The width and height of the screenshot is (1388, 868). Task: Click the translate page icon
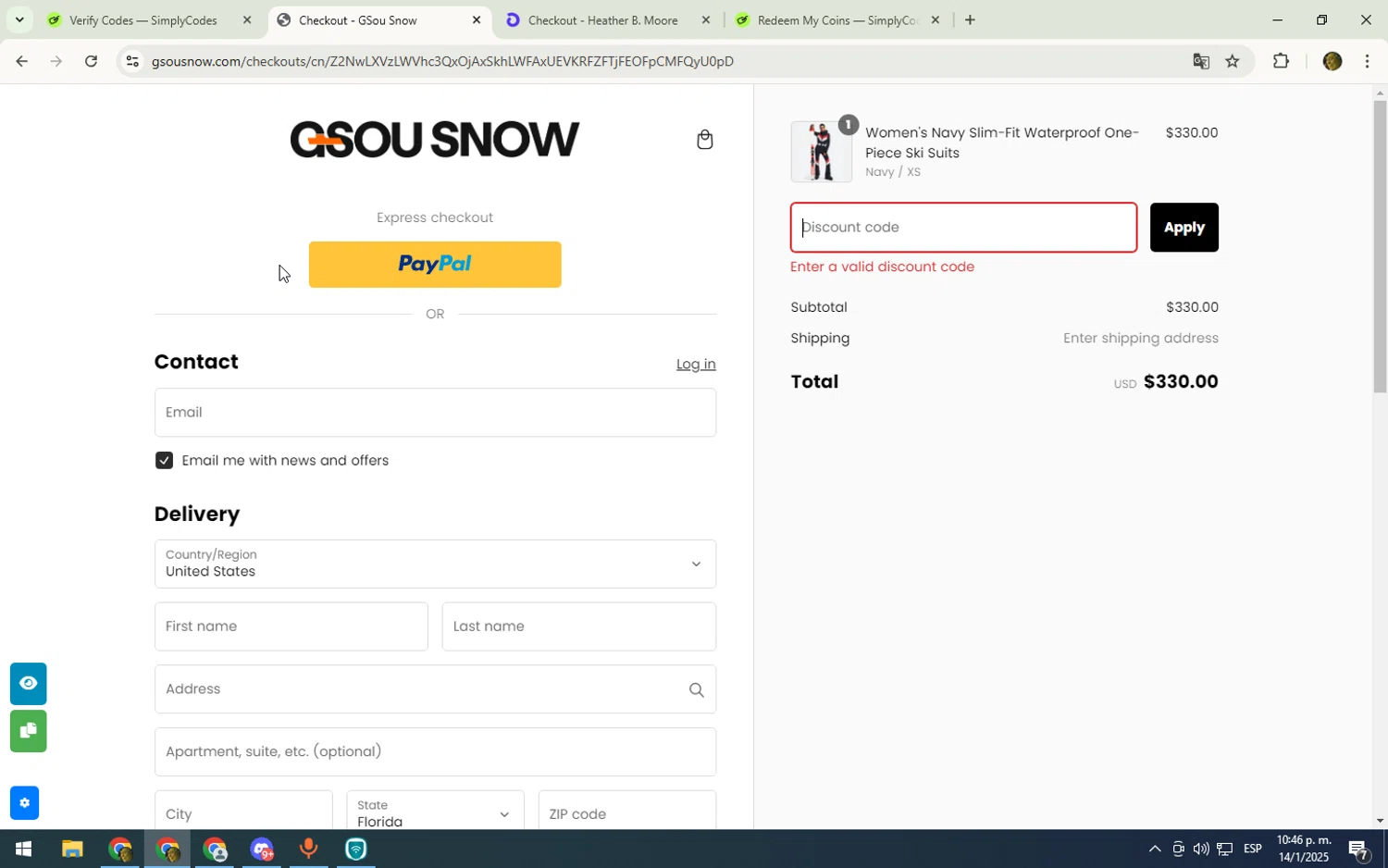[x=1201, y=61]
